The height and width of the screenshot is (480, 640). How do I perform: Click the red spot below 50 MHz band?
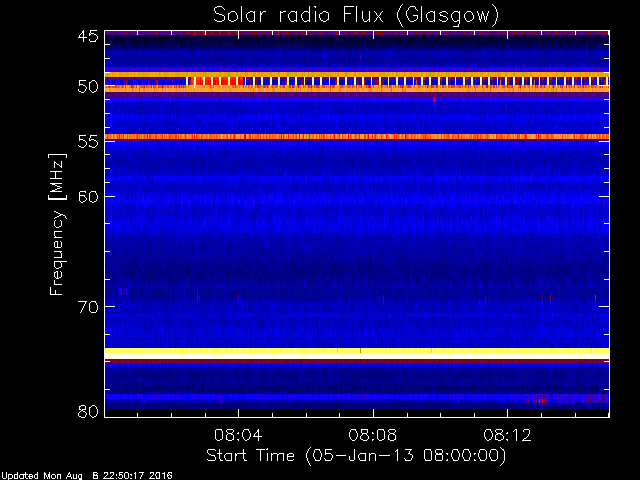click(x=434, y=99)
